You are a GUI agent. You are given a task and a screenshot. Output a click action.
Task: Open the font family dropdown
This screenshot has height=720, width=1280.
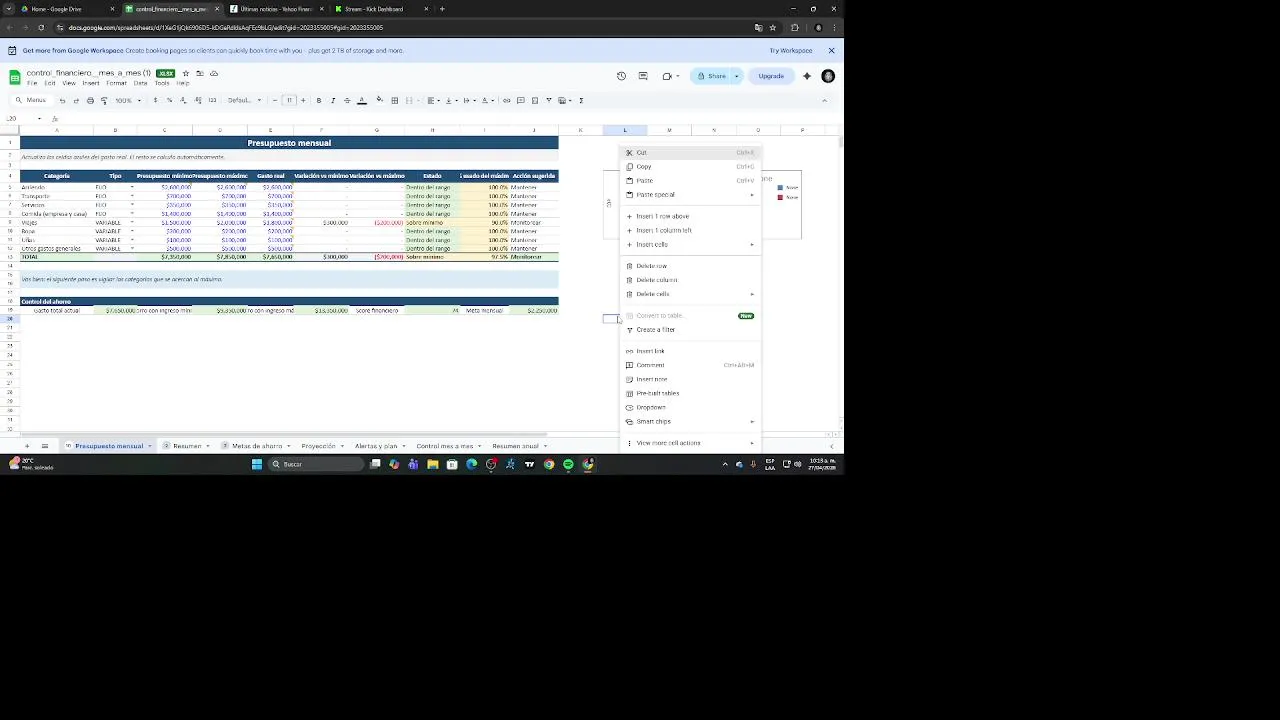pyautogui.click(x=244, y=100)
